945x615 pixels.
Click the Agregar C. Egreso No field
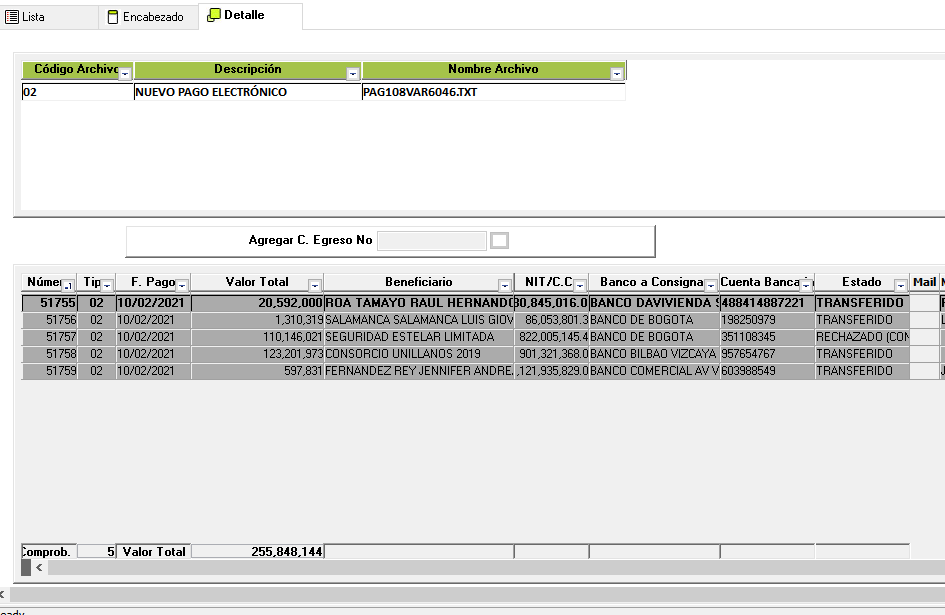pos(431,241)
